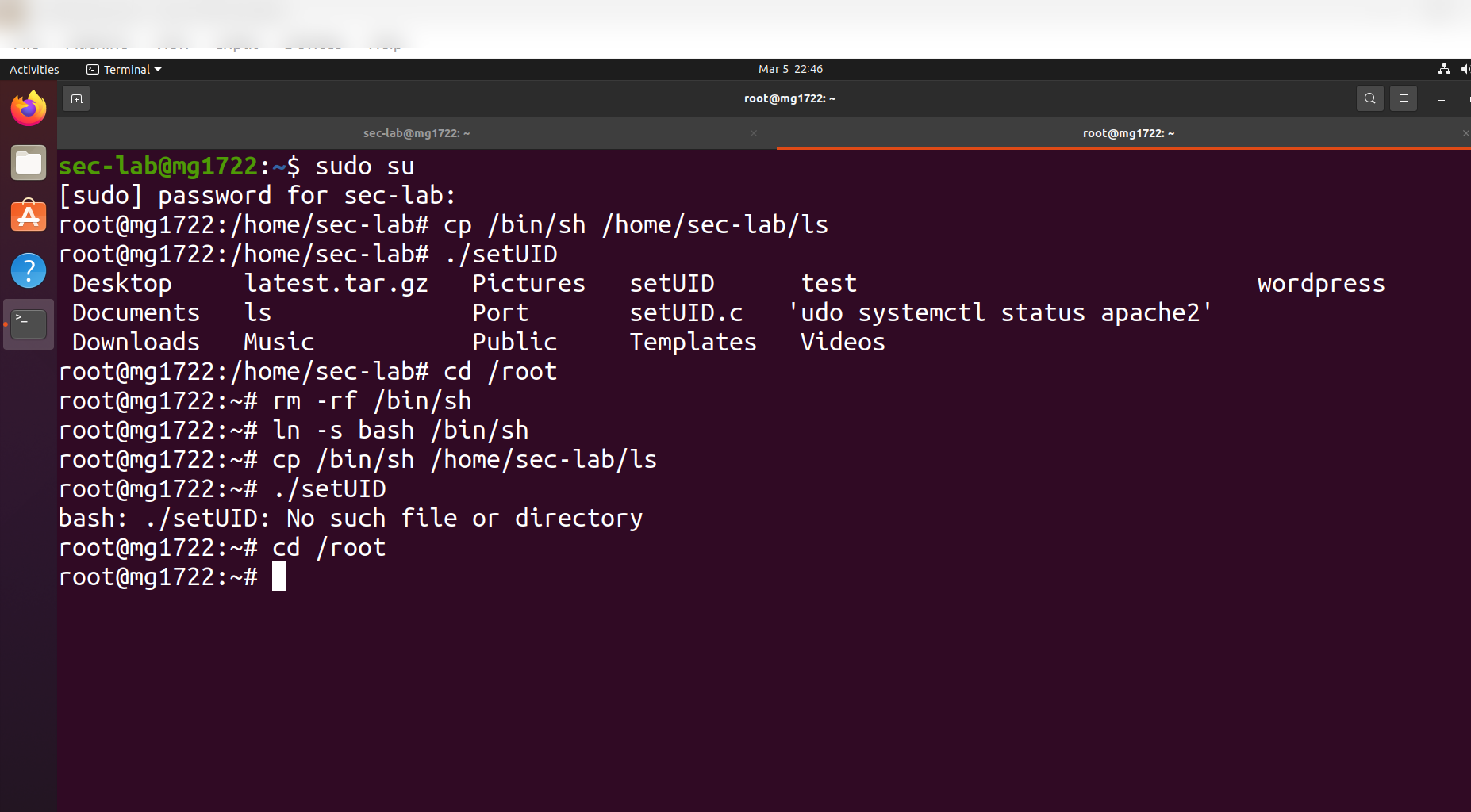Open the Help icon in dock
Viewport: 1471px width, 812px height.
(x=29, y=270)
